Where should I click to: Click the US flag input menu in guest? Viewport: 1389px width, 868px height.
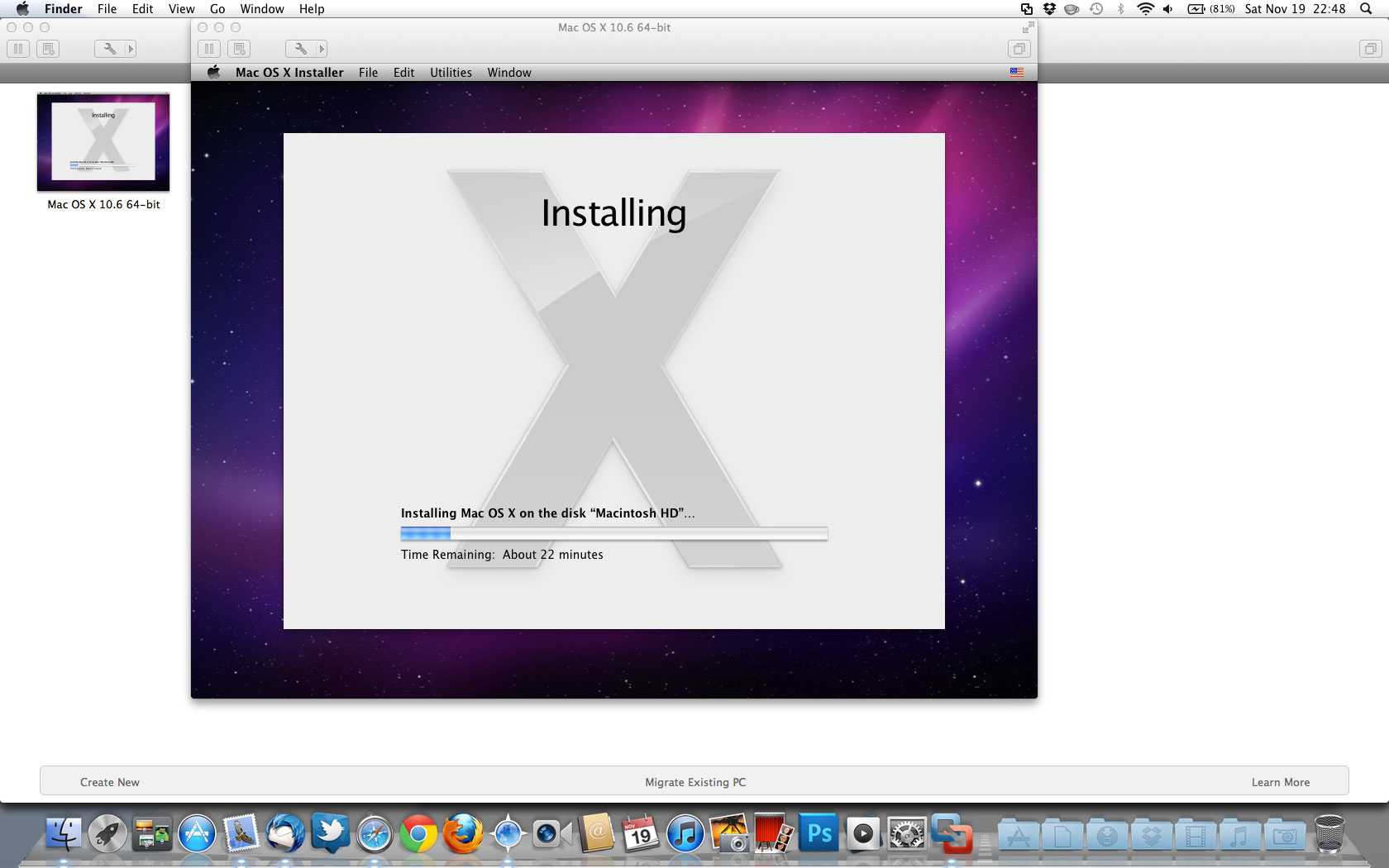[1017, 72]
